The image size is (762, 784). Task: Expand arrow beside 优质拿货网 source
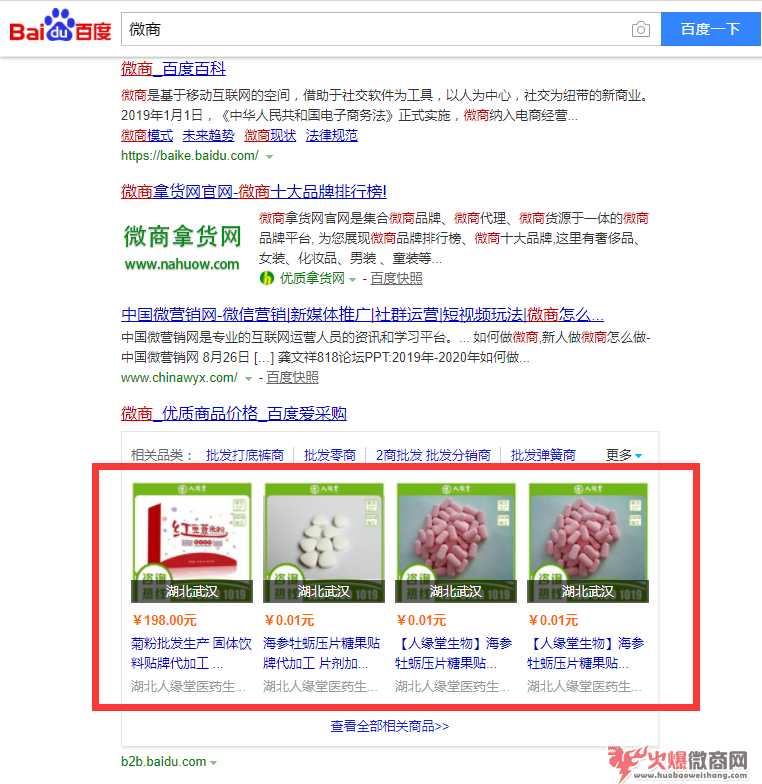coord(352,280)
